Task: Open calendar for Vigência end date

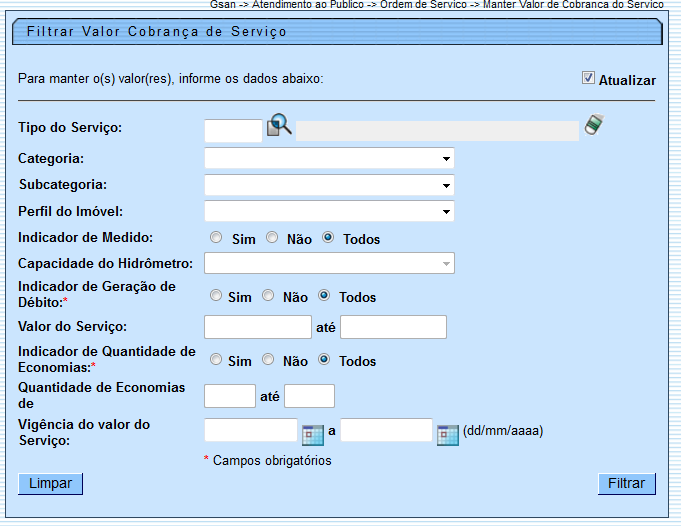Action: pyautogui.click(x=447, y=434)
